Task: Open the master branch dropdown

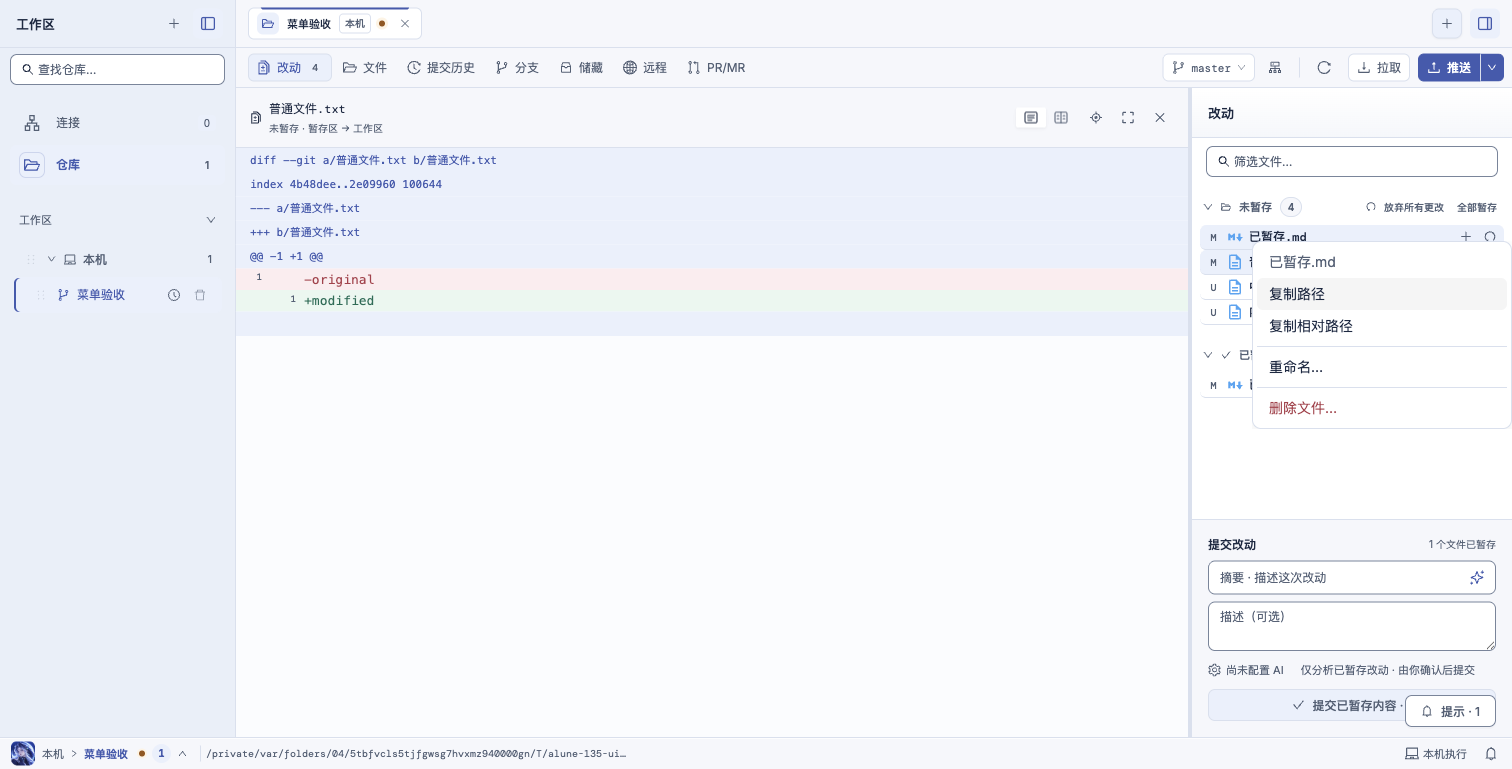Action: pos(1208,68)
